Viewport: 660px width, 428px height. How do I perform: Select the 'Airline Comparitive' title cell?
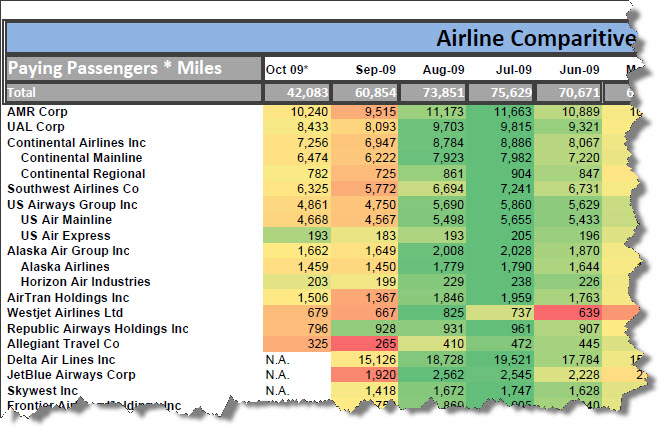[x=321, y=38]
